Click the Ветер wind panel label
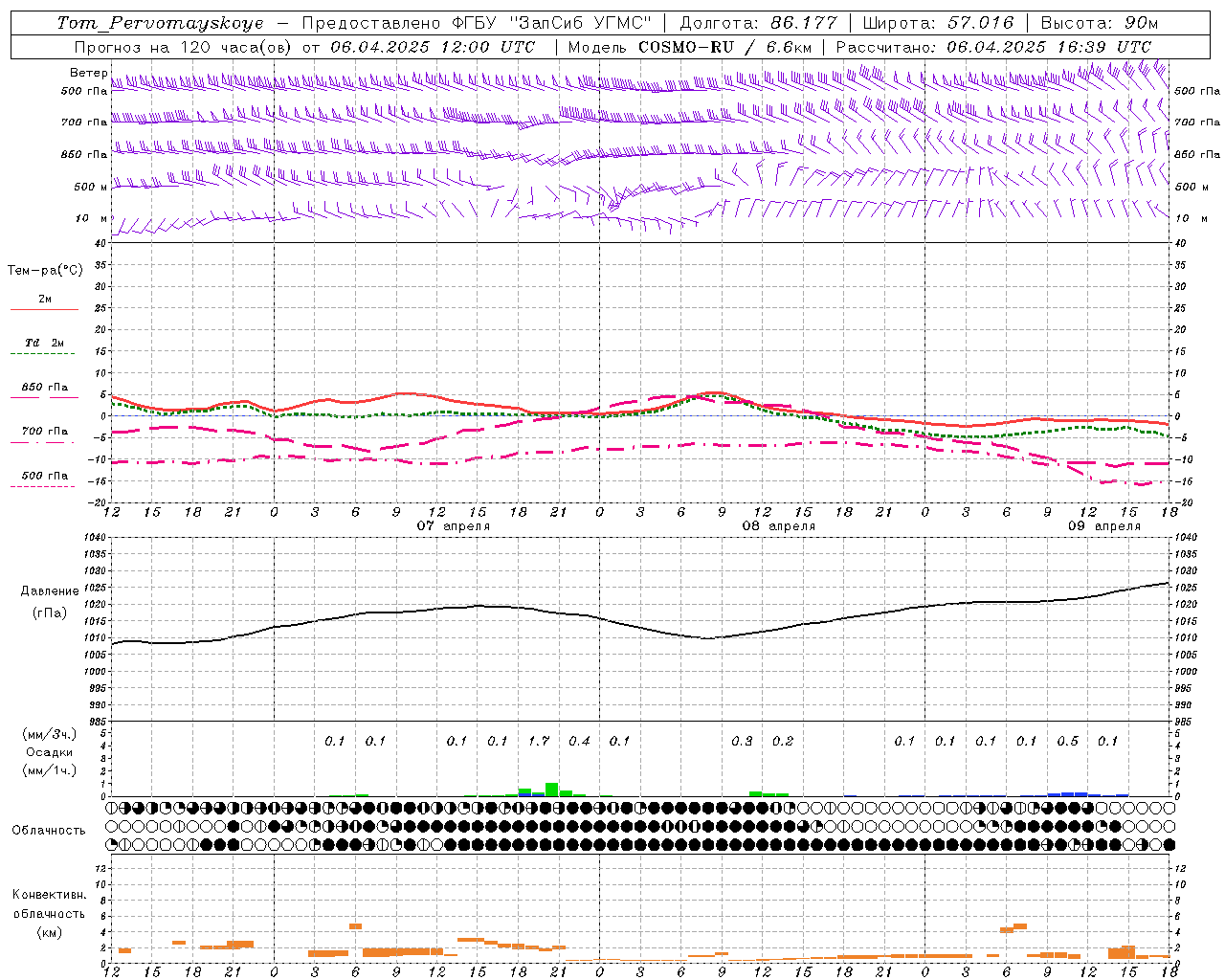 pos(88,73)
